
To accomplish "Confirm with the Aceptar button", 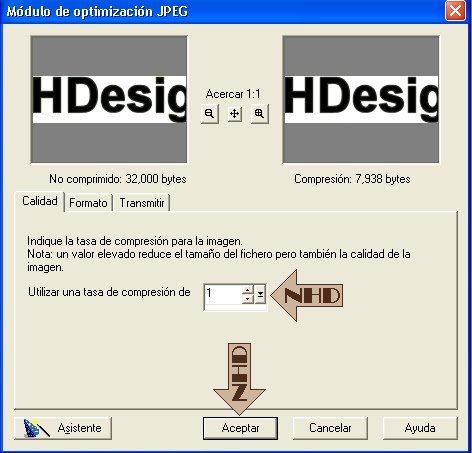I will 240,428.
